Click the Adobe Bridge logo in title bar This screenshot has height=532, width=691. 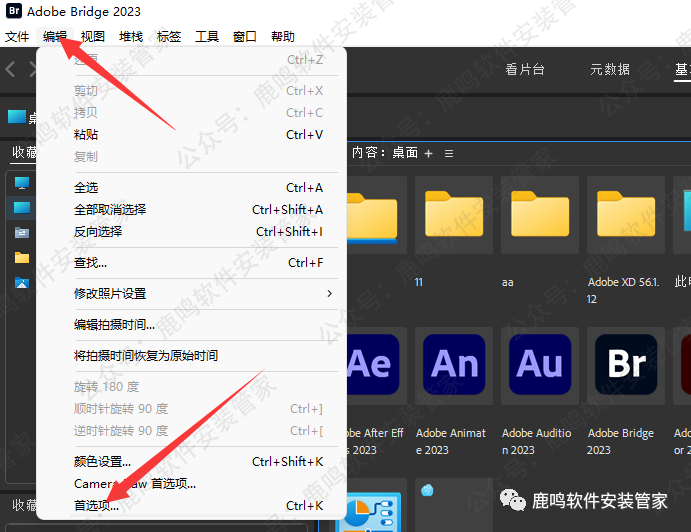pyautogui.click(x=12, y=11)
